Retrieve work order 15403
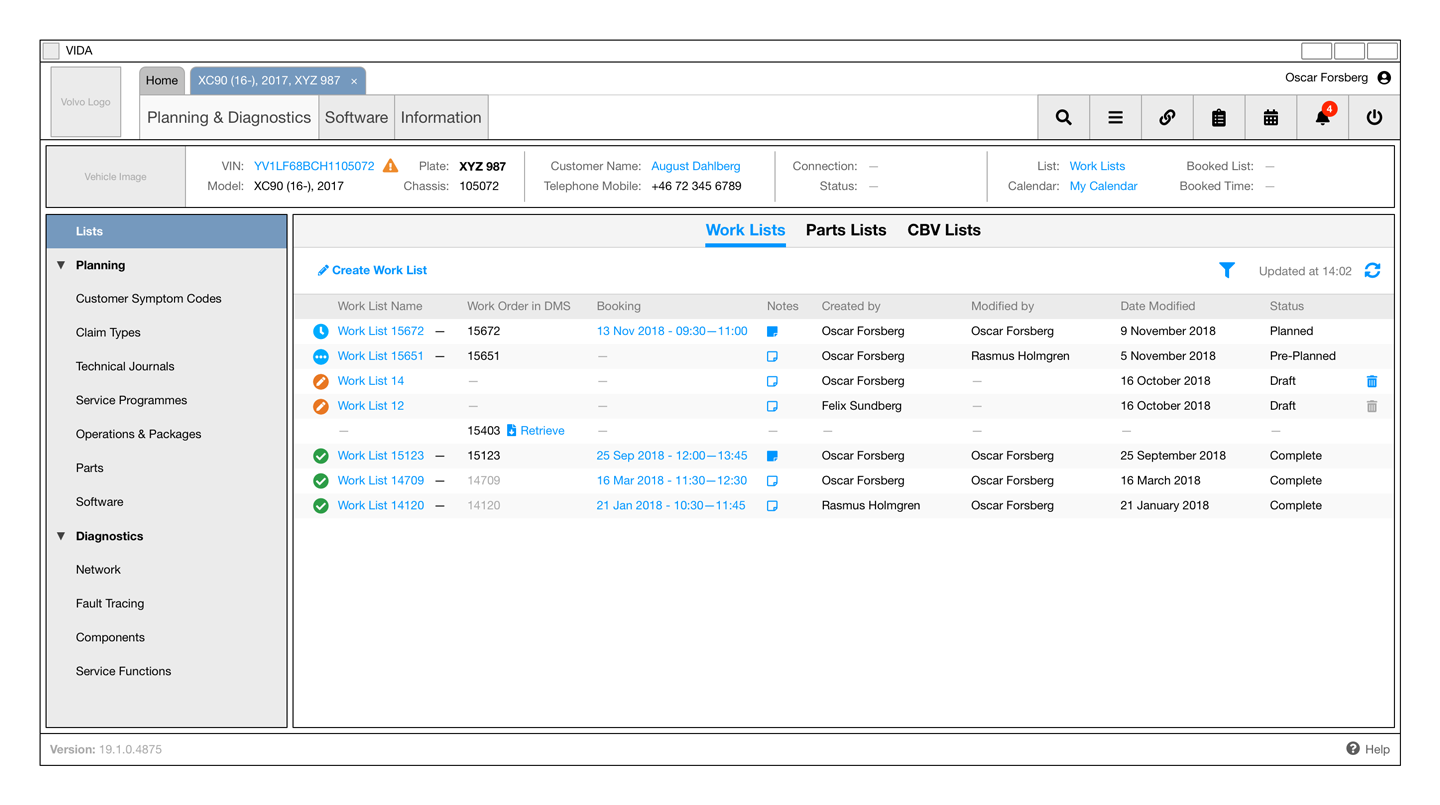This screenshot has width=1440, height=805. pos(535,431)
